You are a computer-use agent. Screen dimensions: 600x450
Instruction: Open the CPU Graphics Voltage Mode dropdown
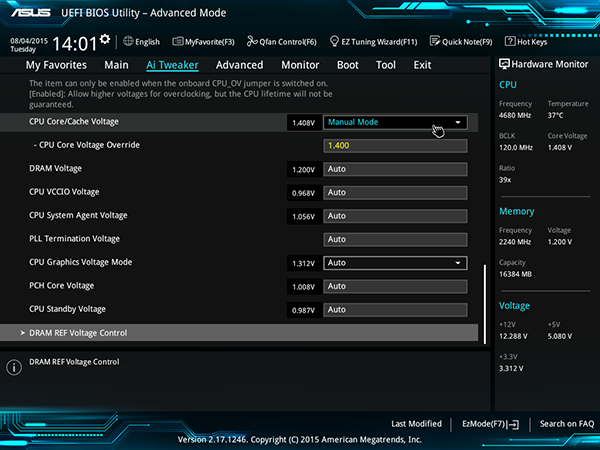tap(395, 263)
